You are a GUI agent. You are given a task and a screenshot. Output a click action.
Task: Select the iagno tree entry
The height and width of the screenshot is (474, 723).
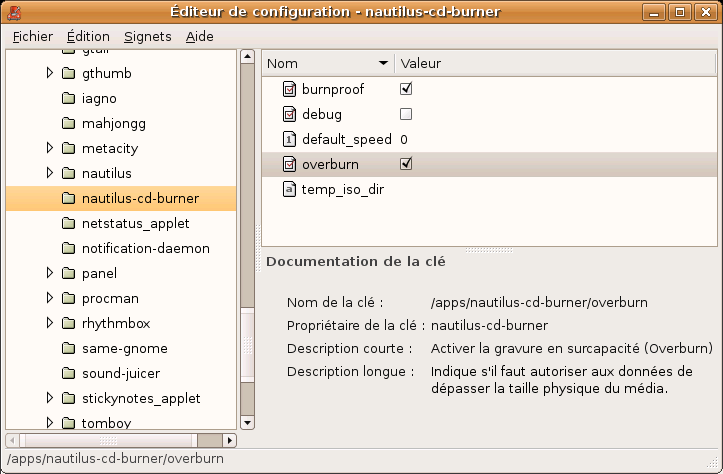99,98
